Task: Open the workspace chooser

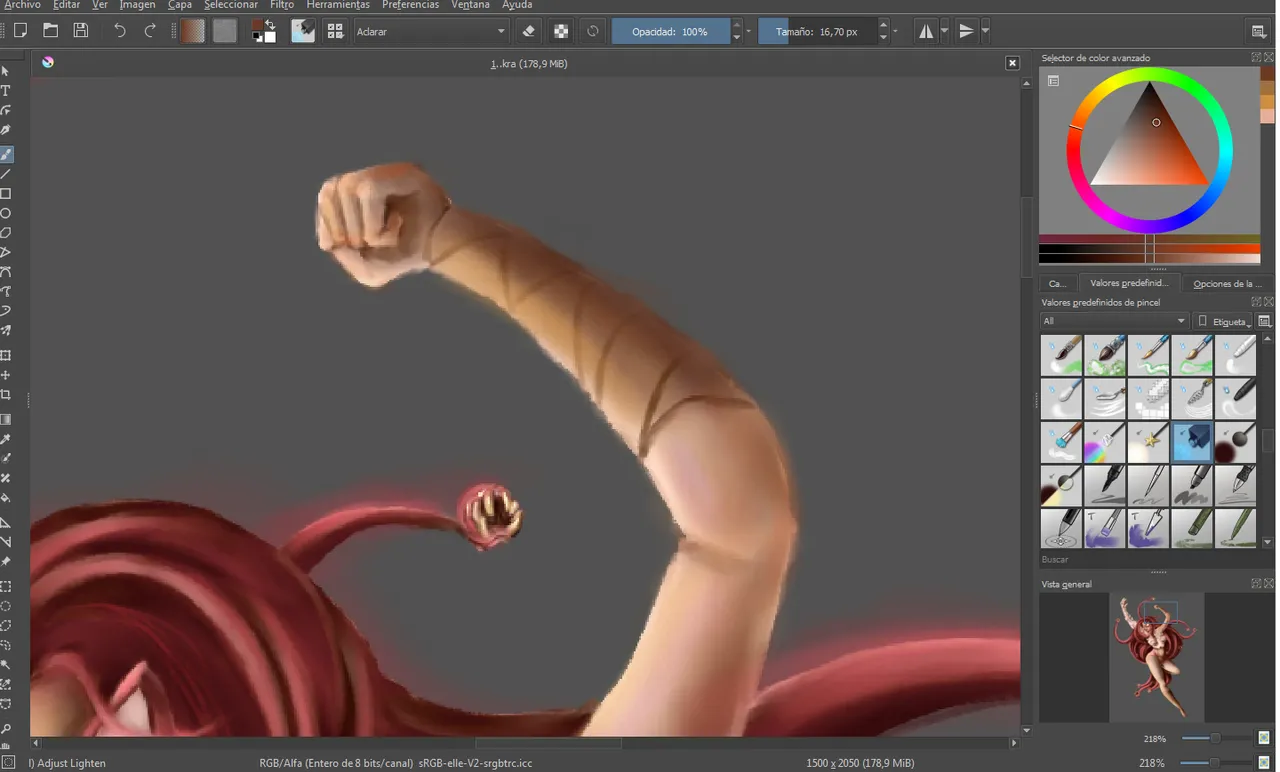Action: click(1259, 32)
